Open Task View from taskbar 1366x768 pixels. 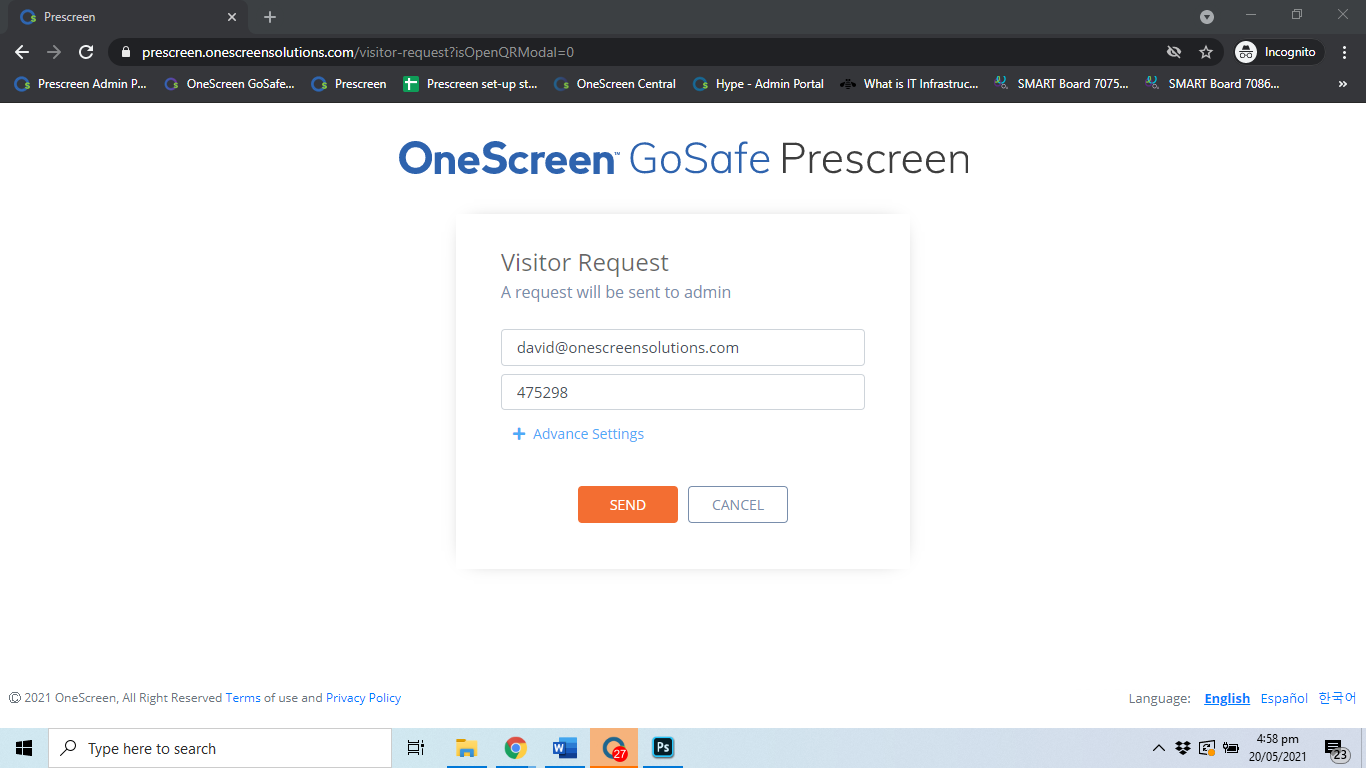[x=416, y=748]
